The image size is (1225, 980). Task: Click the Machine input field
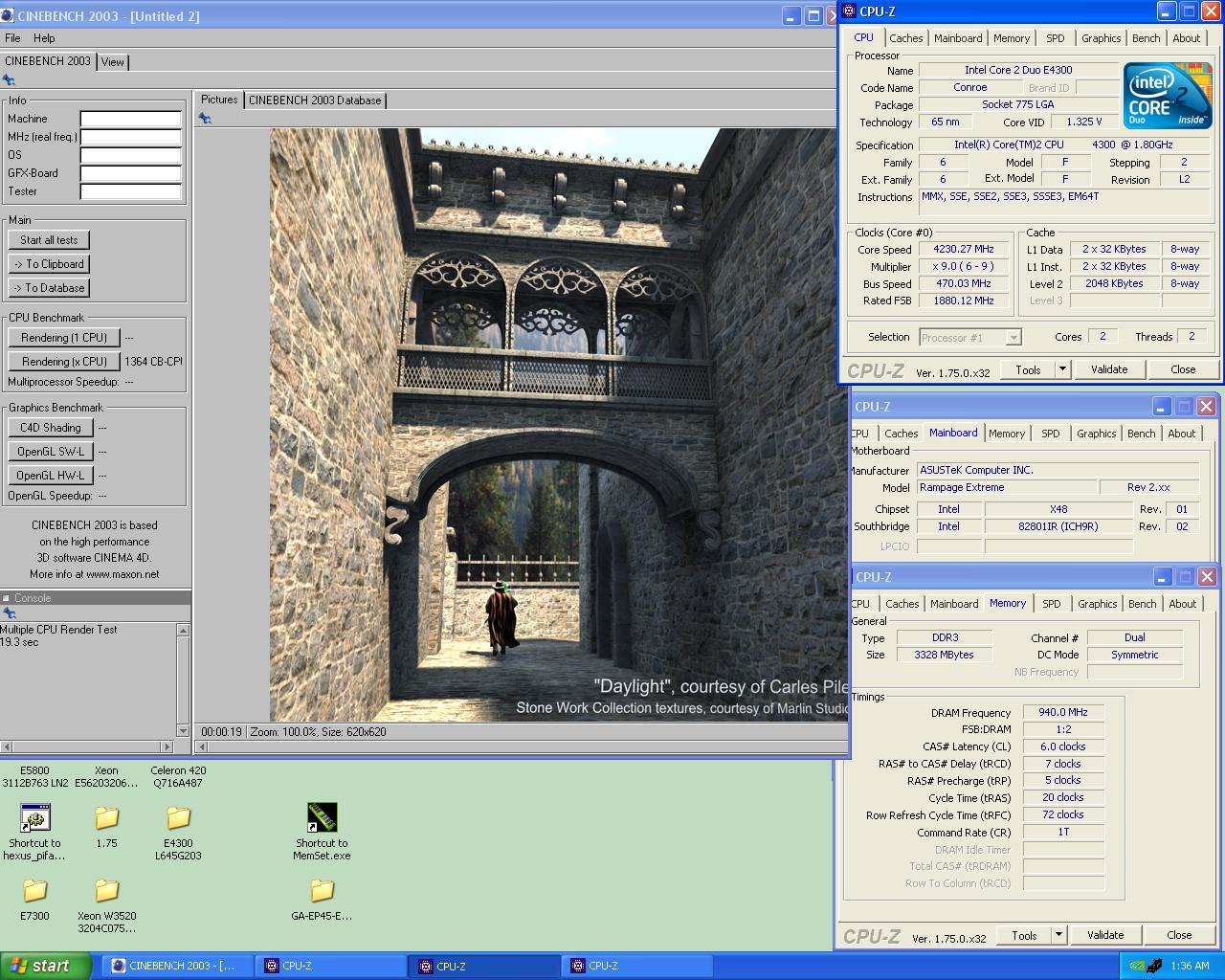tap(131, 119)
